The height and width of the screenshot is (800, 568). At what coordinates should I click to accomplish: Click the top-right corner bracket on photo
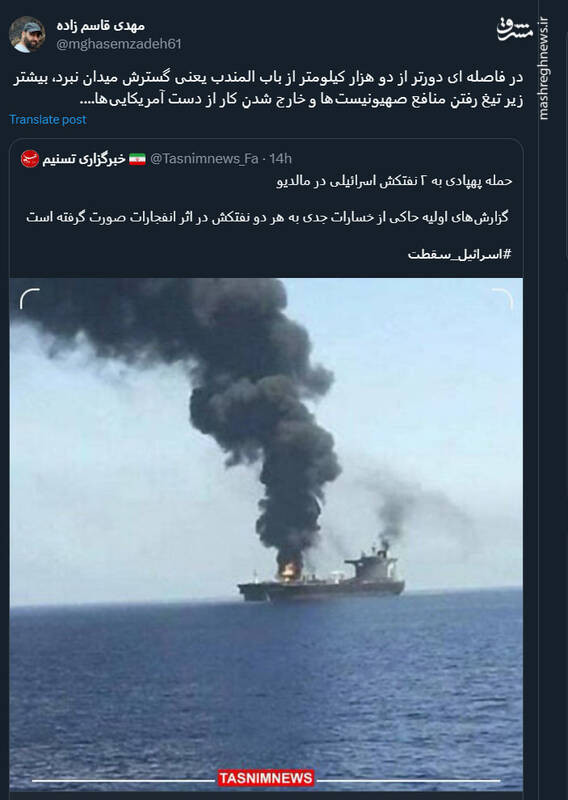[x=502, y=299]
